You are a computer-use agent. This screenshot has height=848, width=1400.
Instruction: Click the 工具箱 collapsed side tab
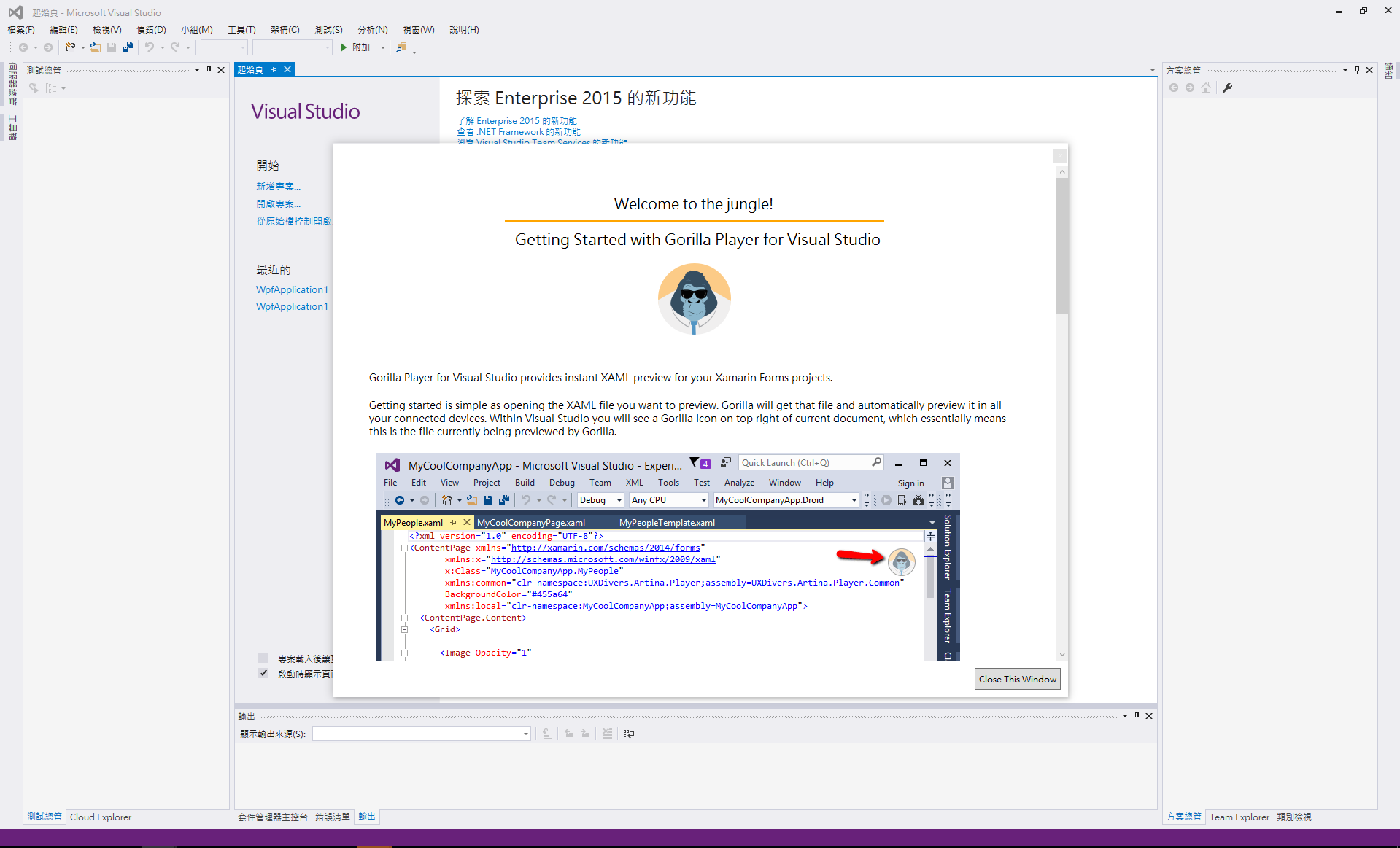[12, 128]
